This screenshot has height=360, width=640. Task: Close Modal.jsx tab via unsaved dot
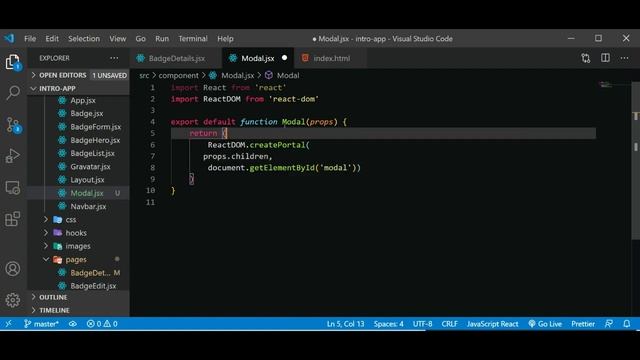click(284, 58)
